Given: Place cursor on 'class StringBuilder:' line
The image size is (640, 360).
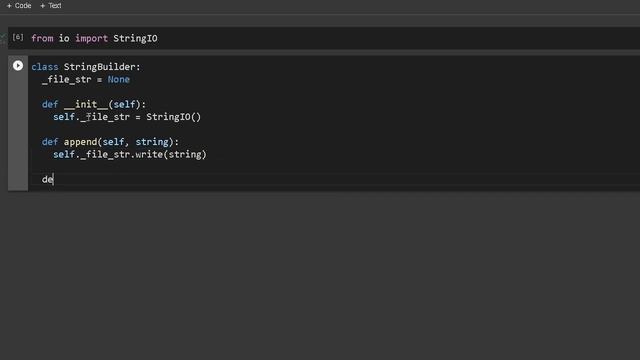Looking at the screenshot, I should coord(86,67).
